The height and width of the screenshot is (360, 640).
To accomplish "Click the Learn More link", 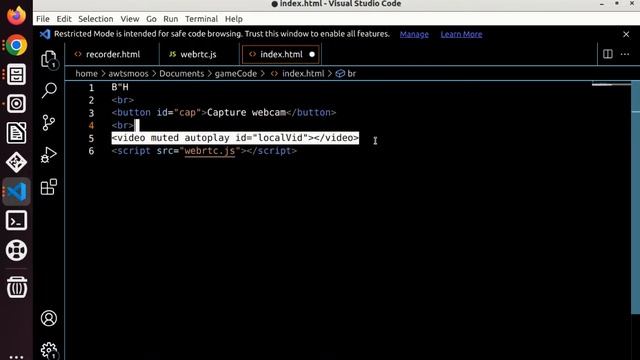I will [x=461, y=34].
